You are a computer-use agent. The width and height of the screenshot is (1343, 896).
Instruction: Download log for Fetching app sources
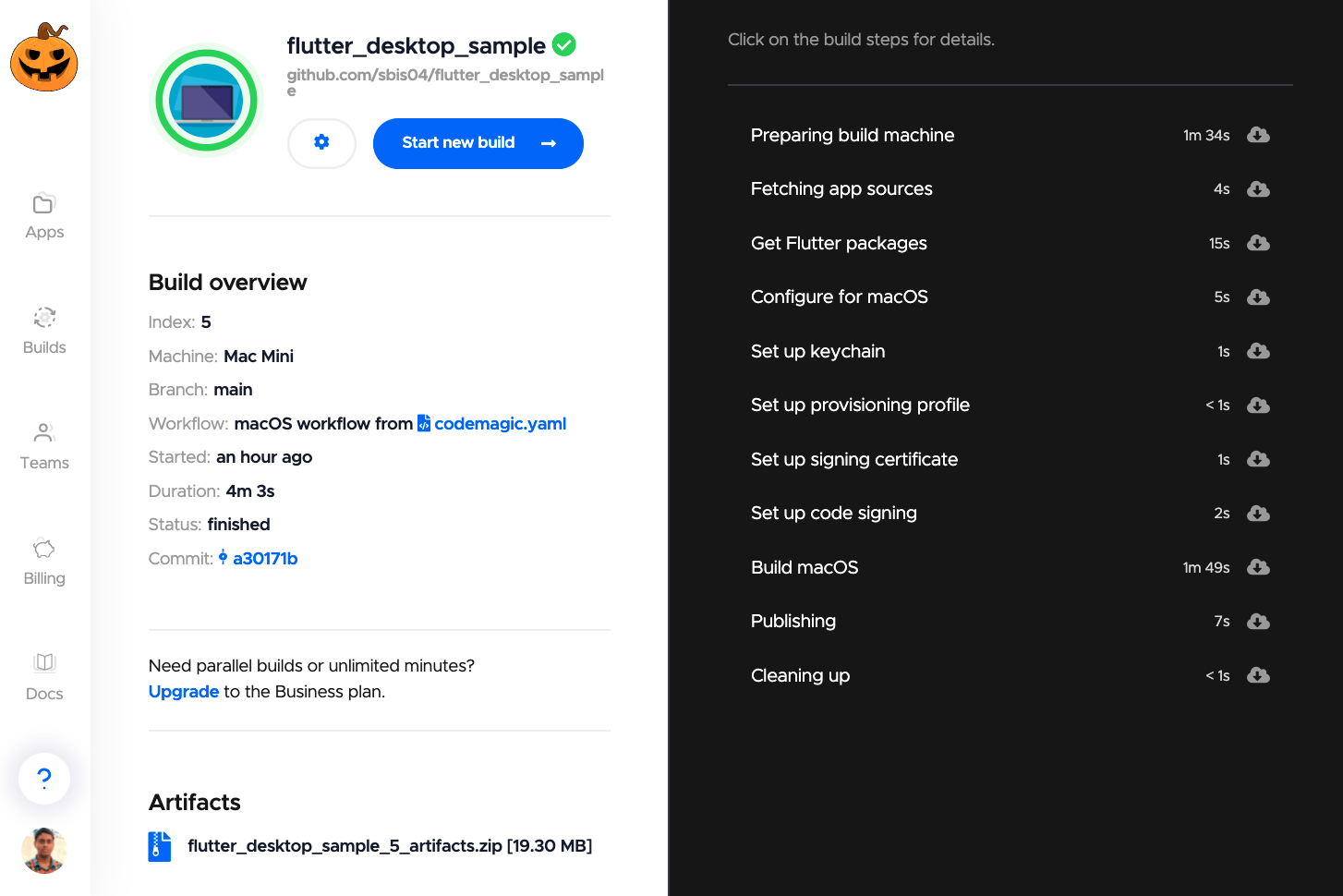click(x=1258, y=189)
